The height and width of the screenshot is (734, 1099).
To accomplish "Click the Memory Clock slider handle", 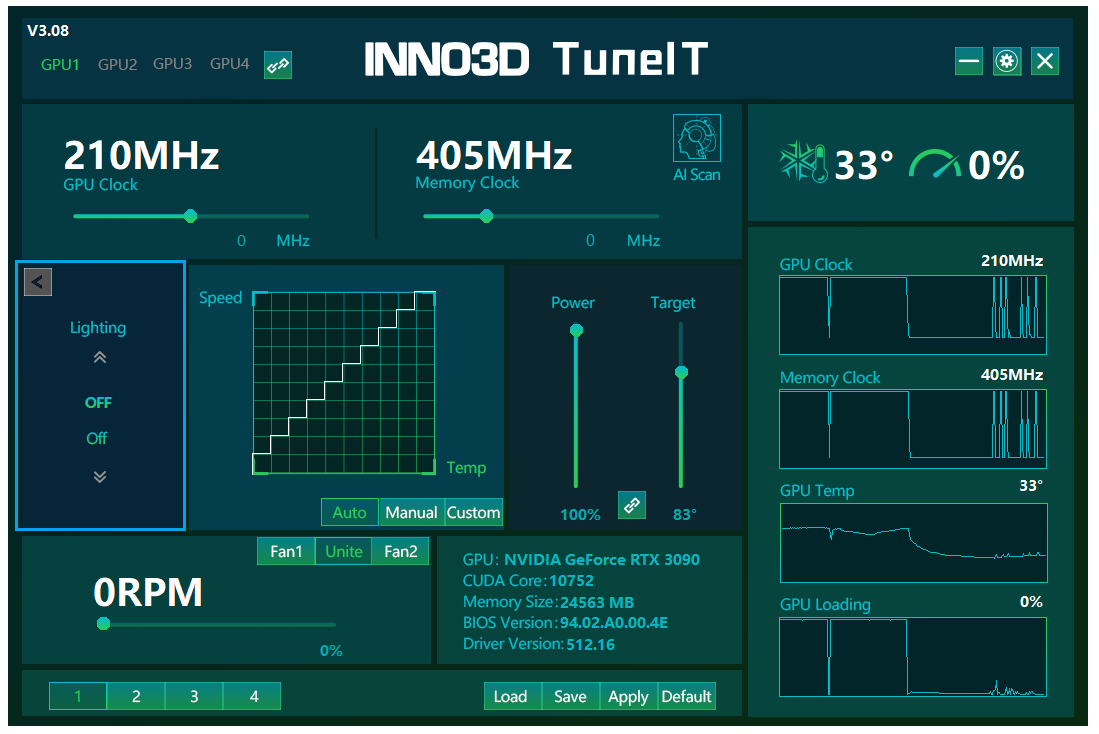I will [x=486, y=216].
